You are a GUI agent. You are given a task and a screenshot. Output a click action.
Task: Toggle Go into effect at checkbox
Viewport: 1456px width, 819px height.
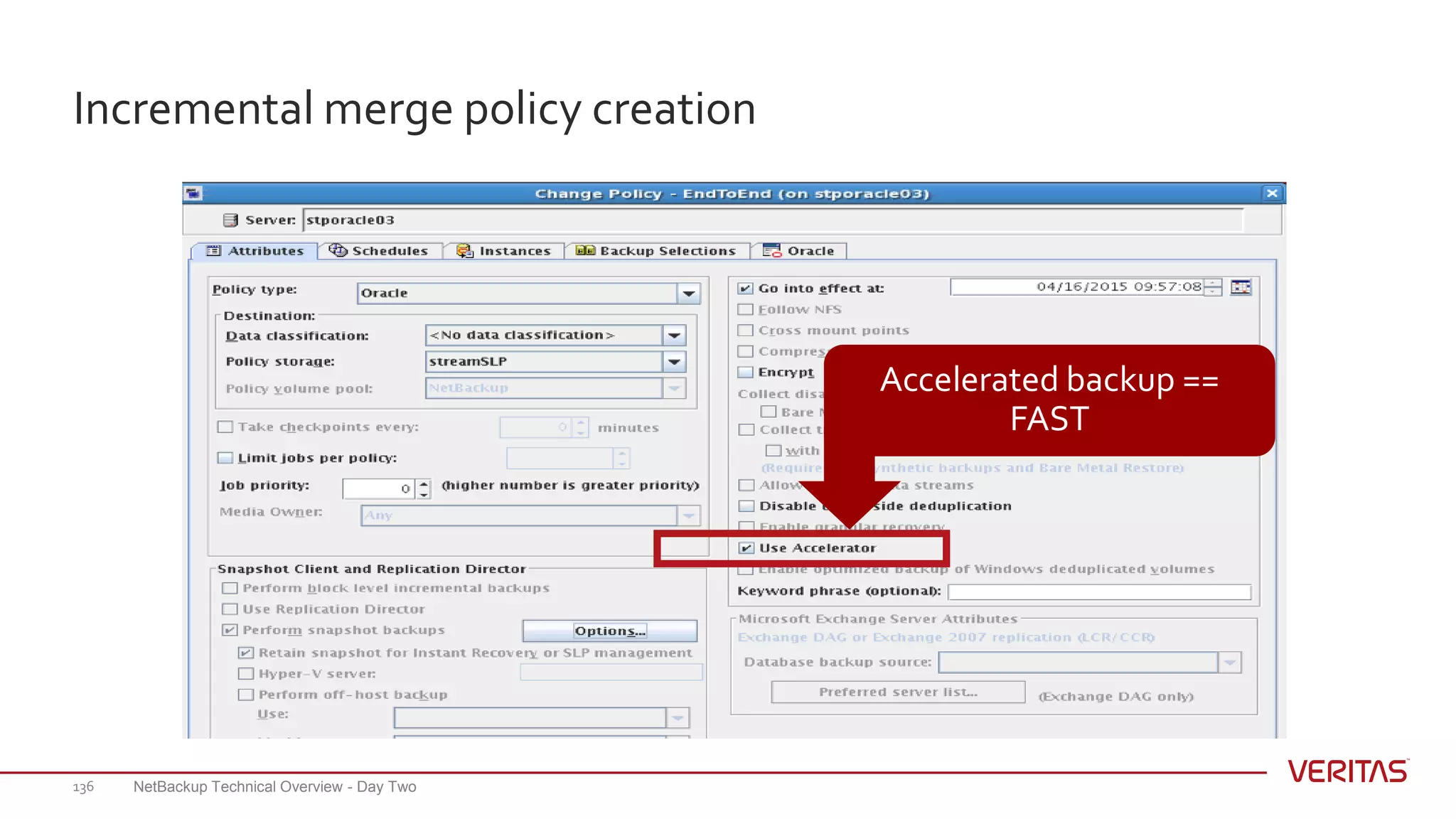(745, 289)
